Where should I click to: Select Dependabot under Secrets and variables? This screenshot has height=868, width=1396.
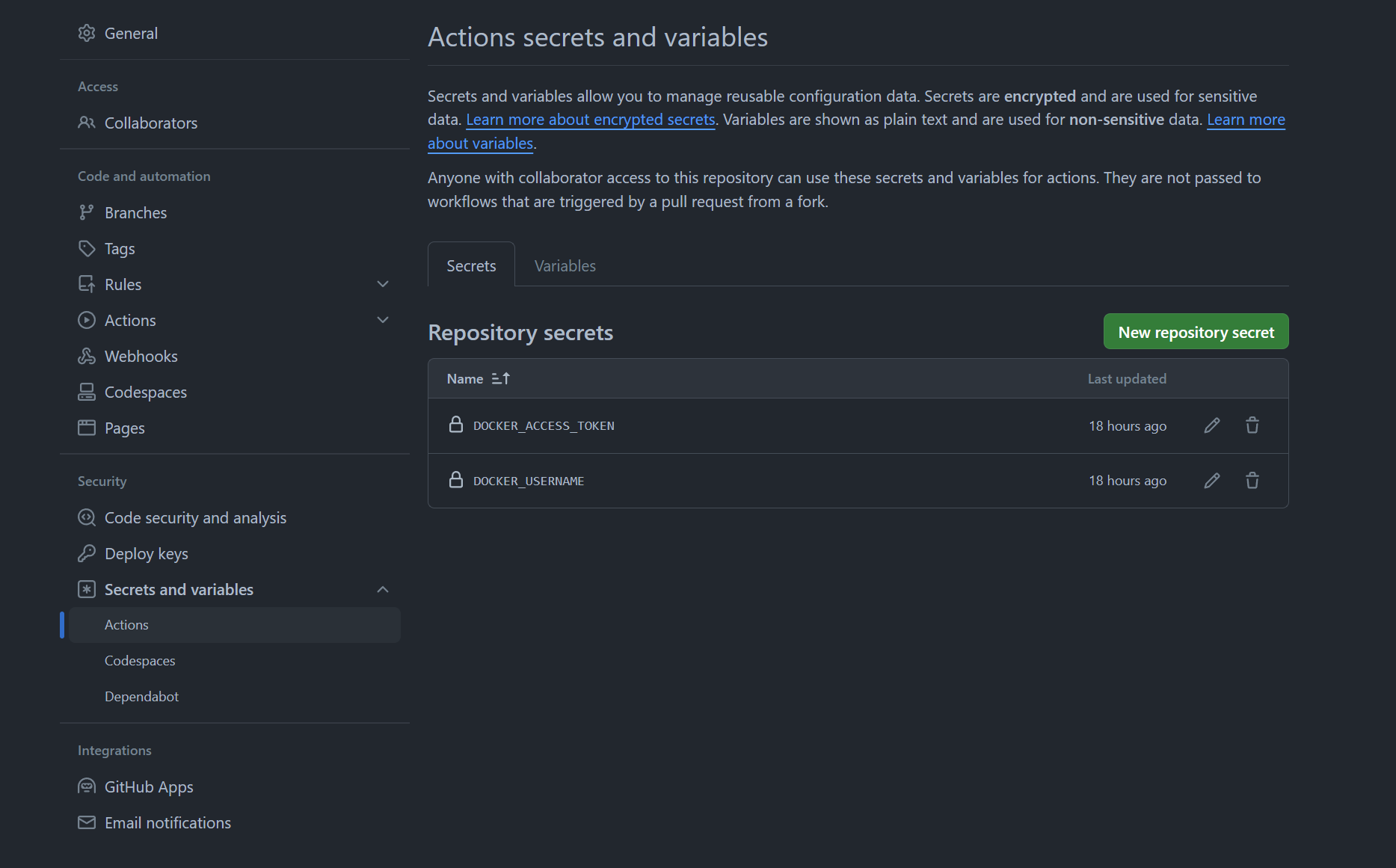click(x=141, y=697)
